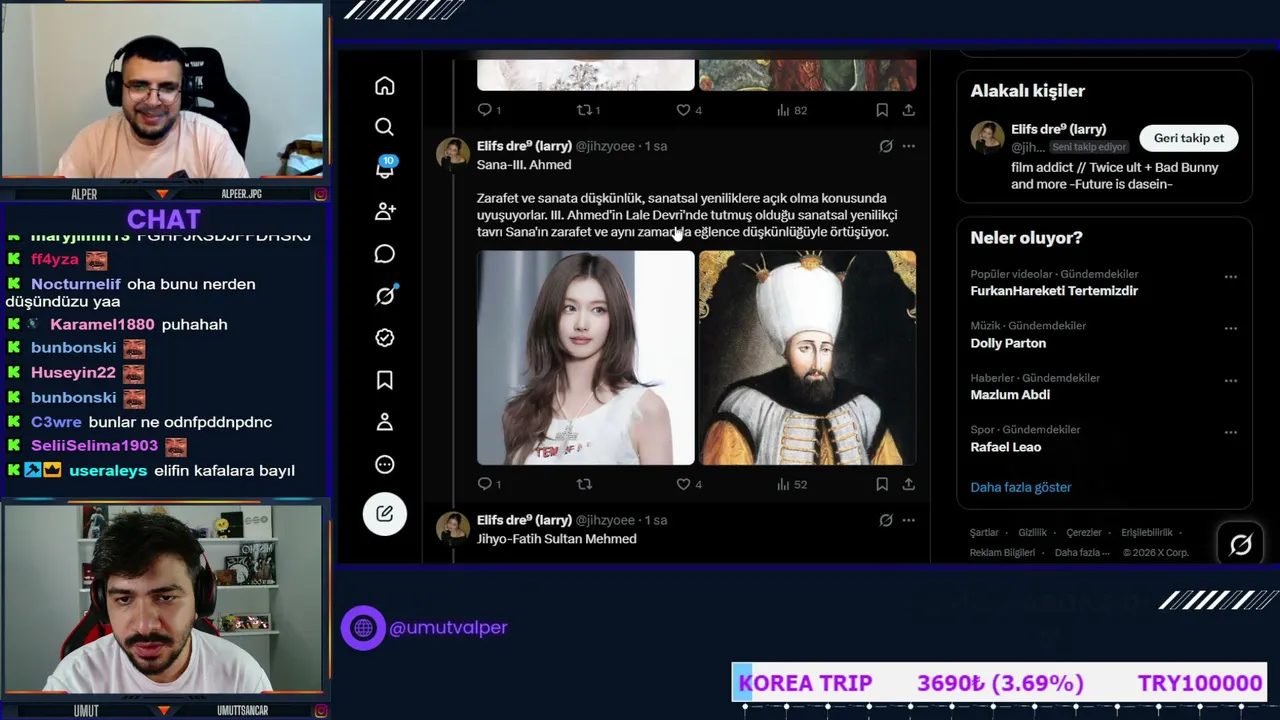The width and height of the screenshot is (1280, 720).
Task: Click the @umutvalper handle text
Action: click(448, 628)
